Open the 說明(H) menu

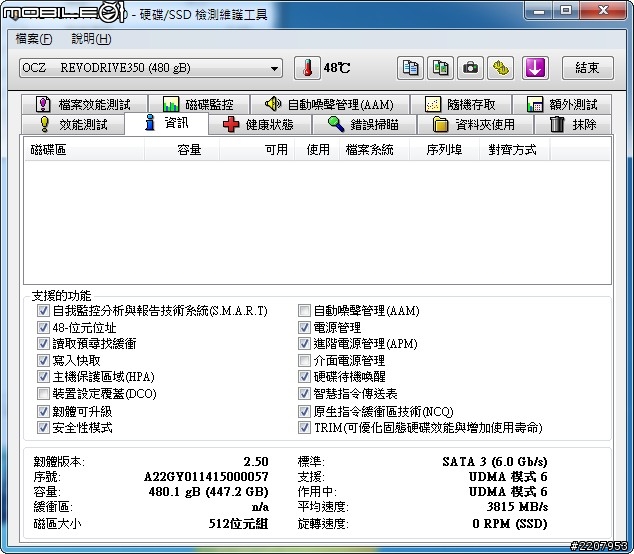[91, 39]
